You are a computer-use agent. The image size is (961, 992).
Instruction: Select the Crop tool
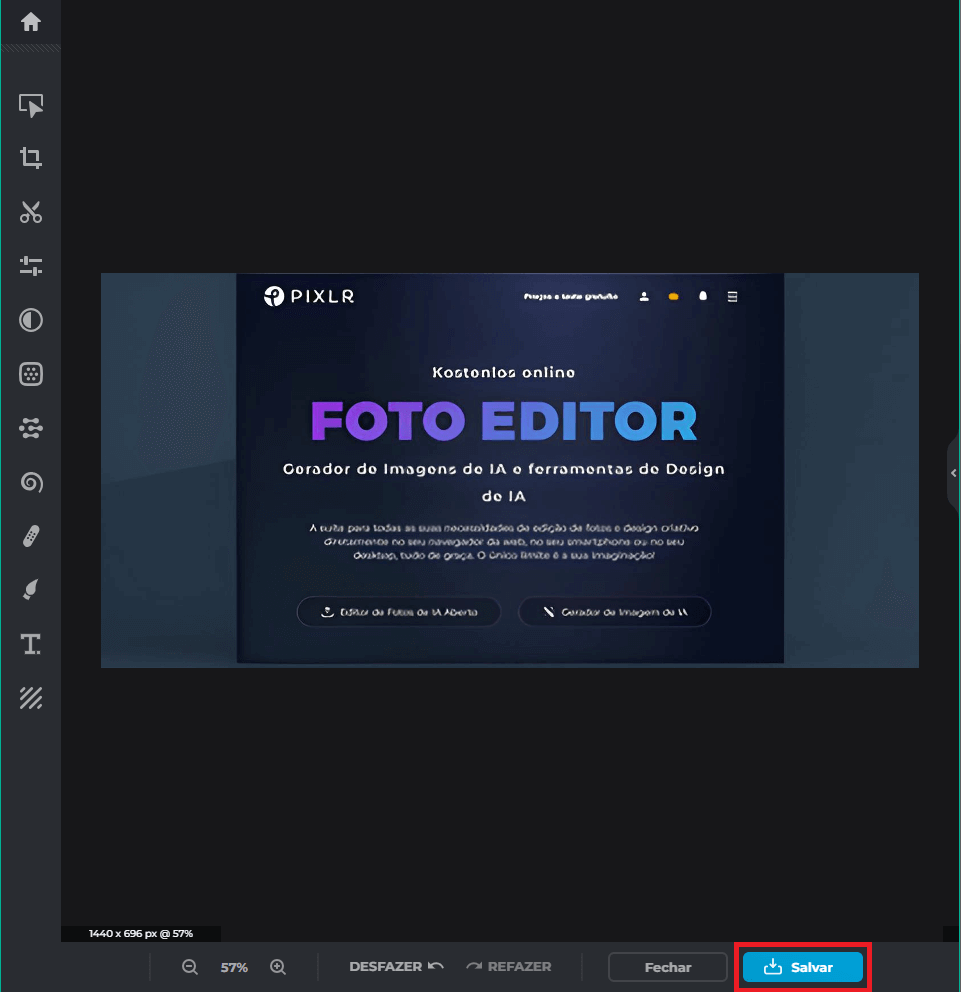pos(30,158)
